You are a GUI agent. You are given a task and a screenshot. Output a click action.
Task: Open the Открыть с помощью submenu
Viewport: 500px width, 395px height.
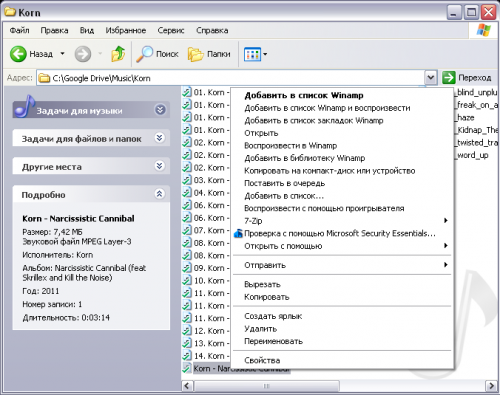tap(342, 246)
